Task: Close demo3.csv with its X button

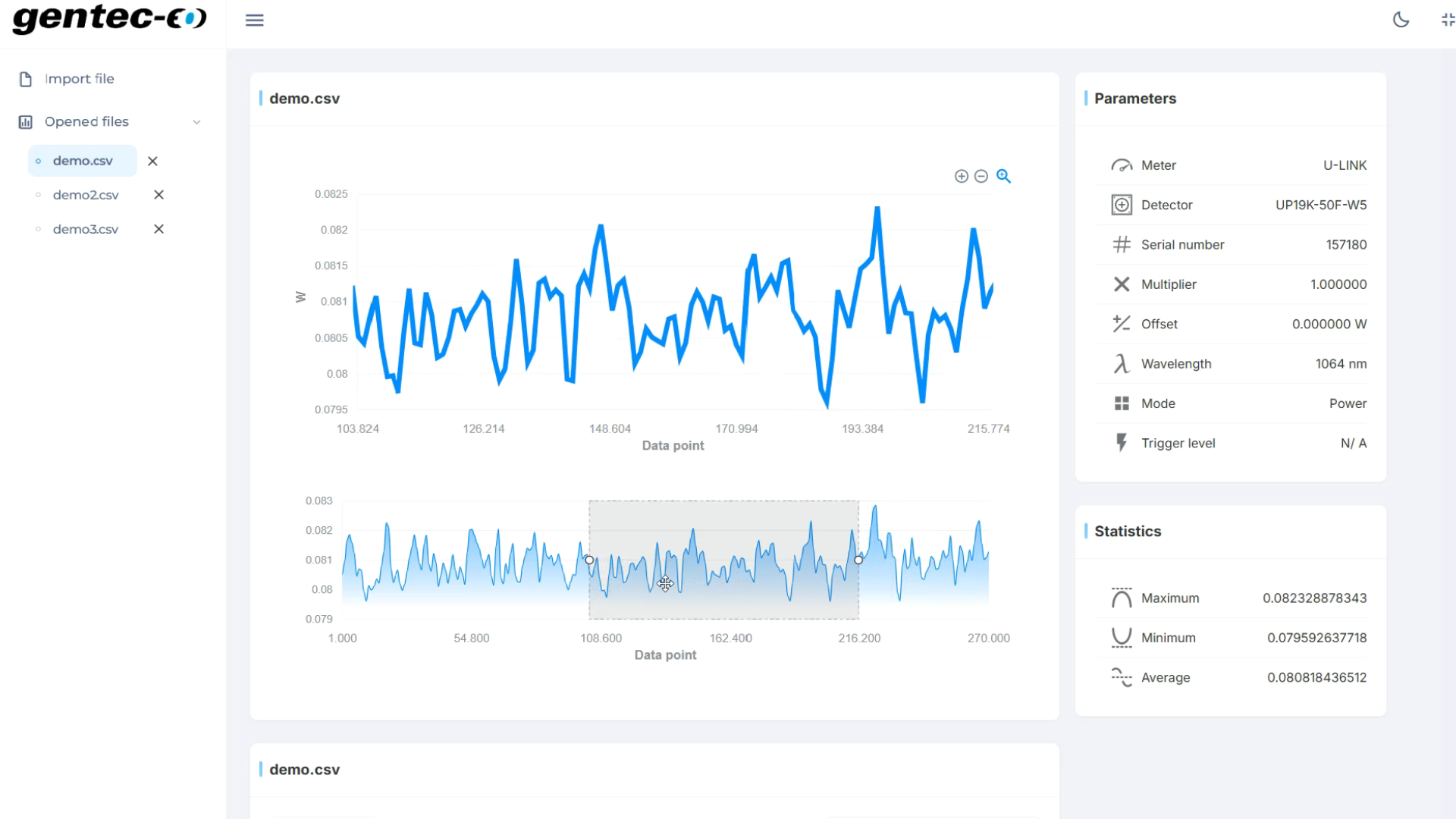Action: (x=158, y=229)
